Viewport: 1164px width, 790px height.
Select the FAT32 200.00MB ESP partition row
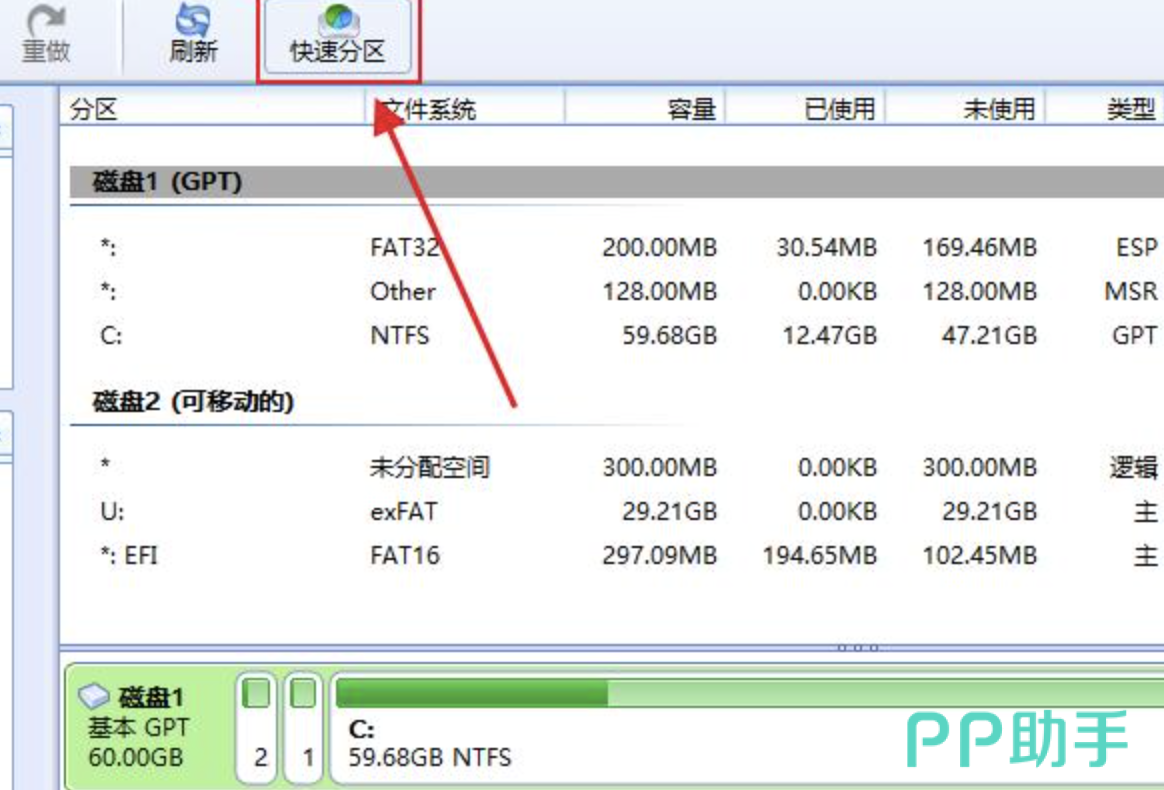click(617, 247)
